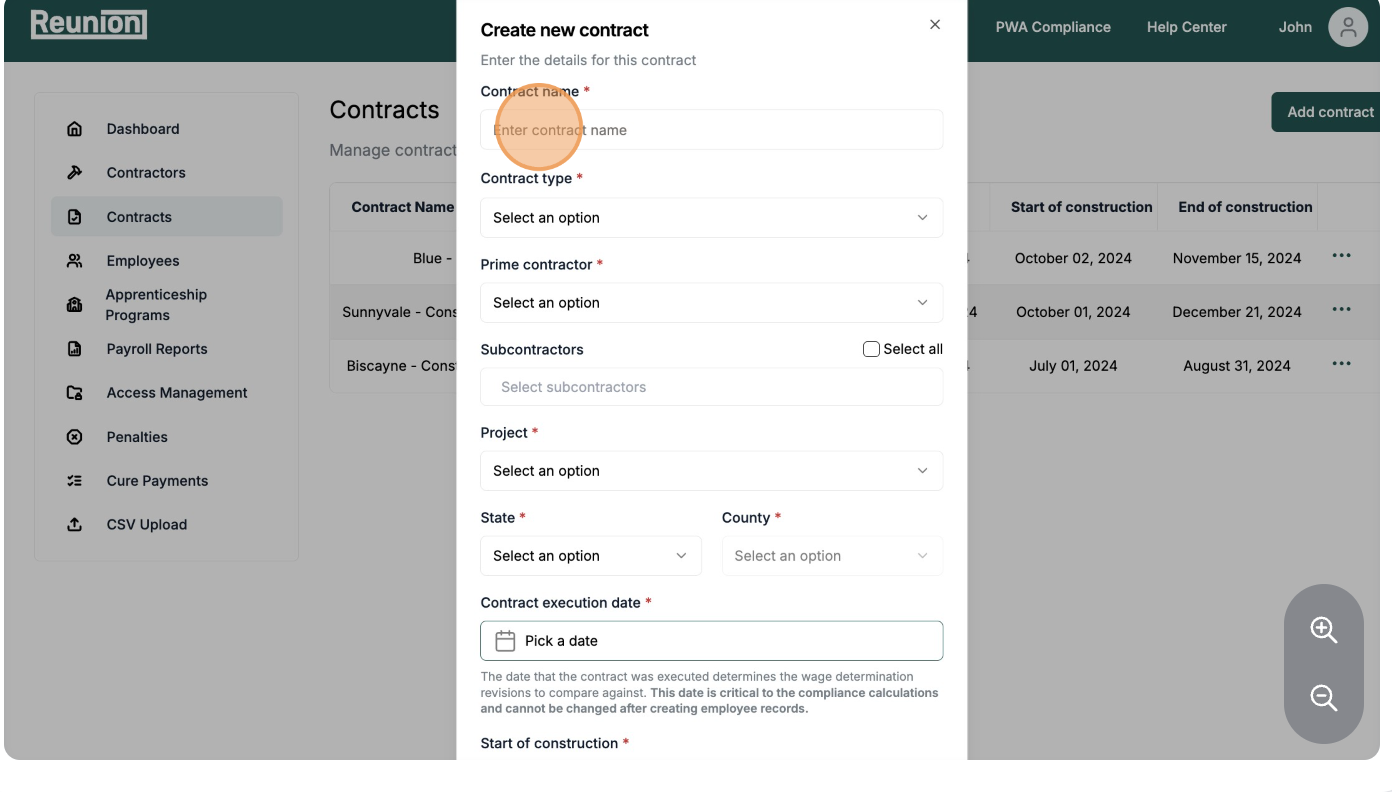Click the zoom out magnifier icon
The width and height of the screenshot is (1392, 792).
1323,698
